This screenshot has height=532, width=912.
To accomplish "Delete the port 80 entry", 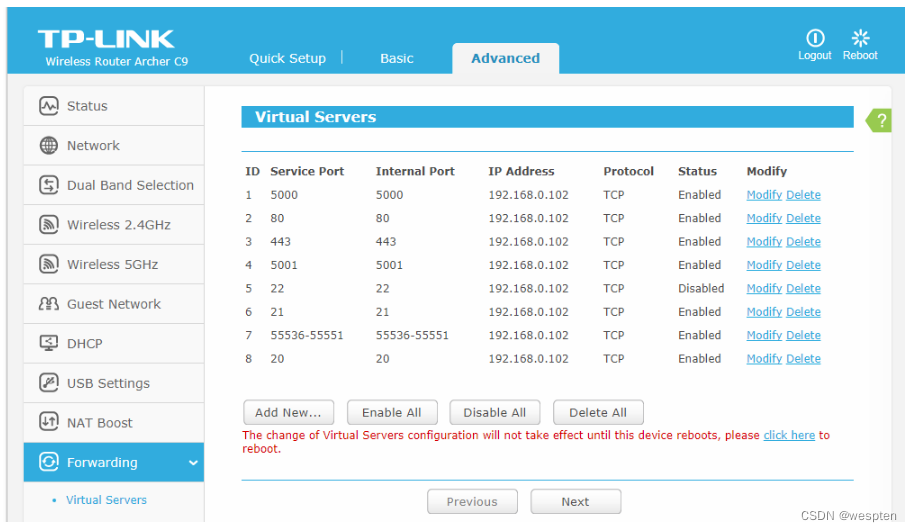I will point(803,218).
